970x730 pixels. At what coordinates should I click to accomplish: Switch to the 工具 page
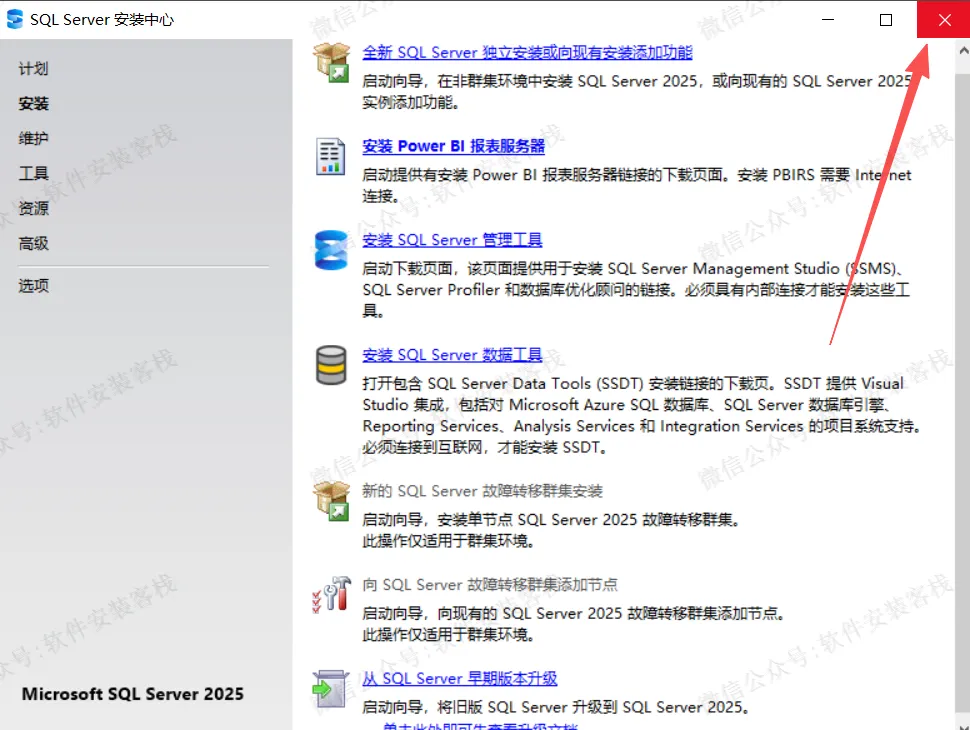pyautogui.click(x=33, y=173)
